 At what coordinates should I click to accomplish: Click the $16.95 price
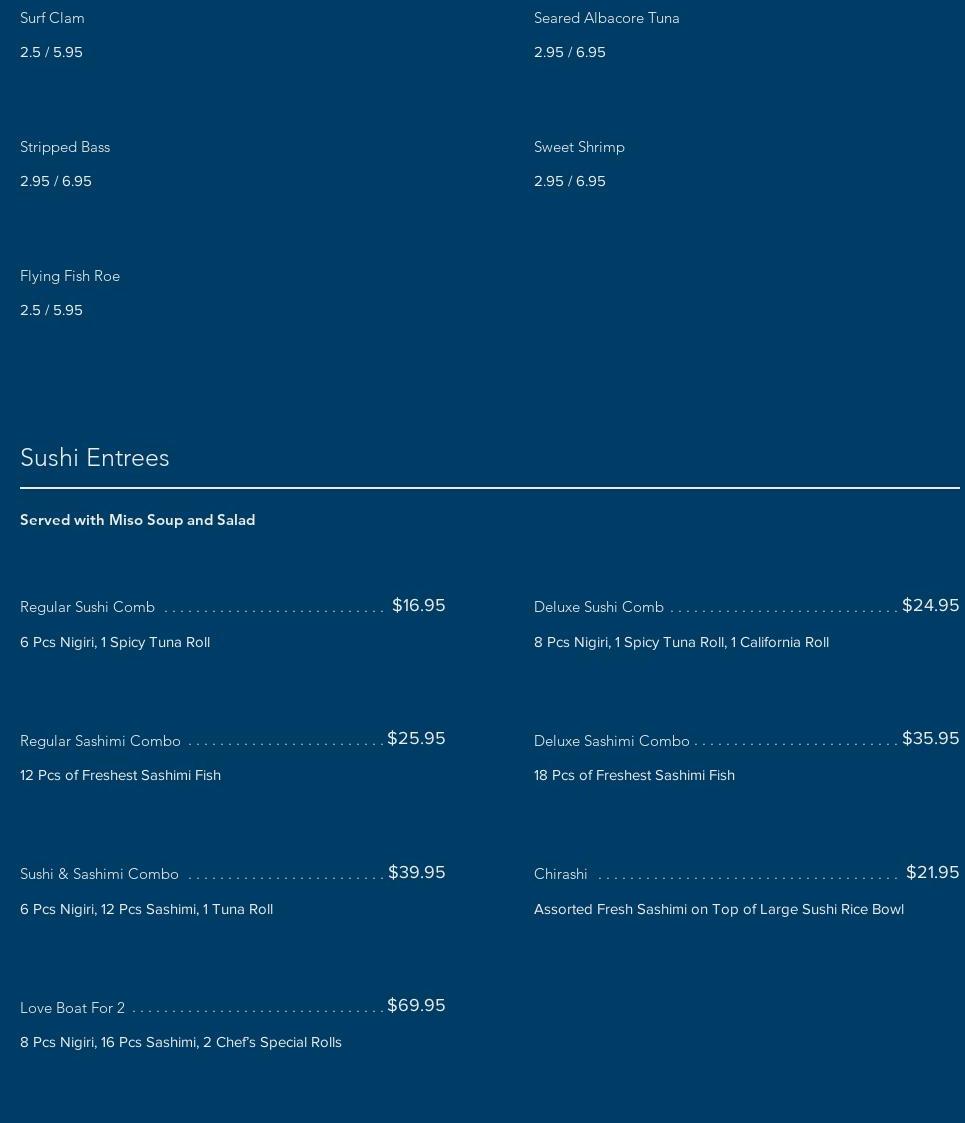418,605
